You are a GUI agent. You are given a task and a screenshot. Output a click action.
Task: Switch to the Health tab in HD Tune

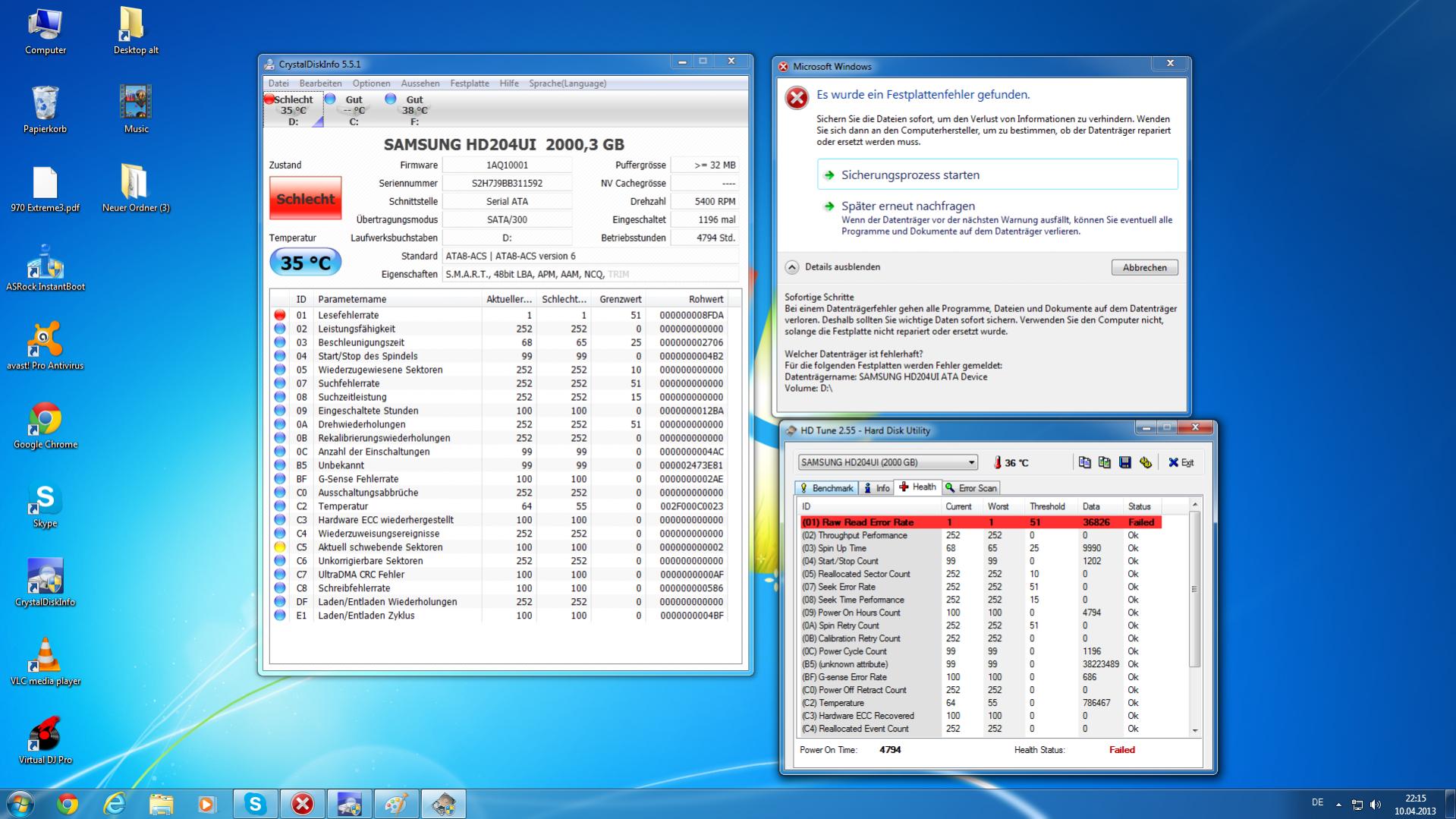[x=918, y=487]
